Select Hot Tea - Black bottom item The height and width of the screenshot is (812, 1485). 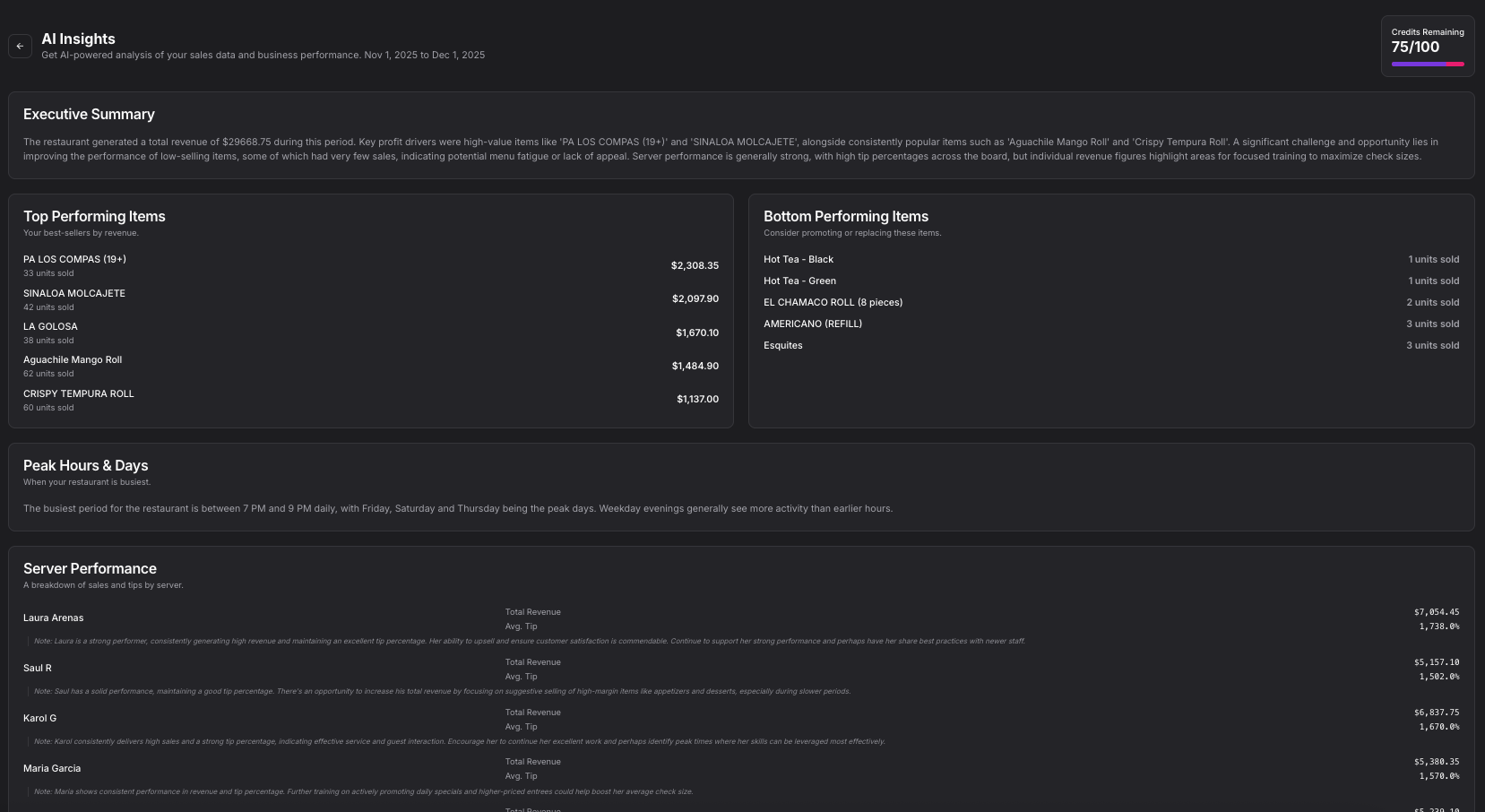coord(798,259)
